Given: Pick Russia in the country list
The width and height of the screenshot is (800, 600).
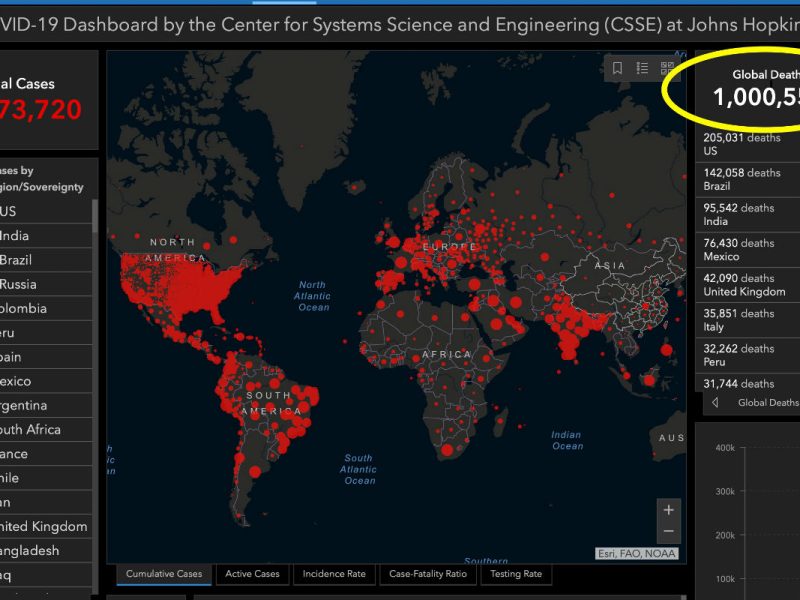Looking at the screenshot, I should [46, 284].
